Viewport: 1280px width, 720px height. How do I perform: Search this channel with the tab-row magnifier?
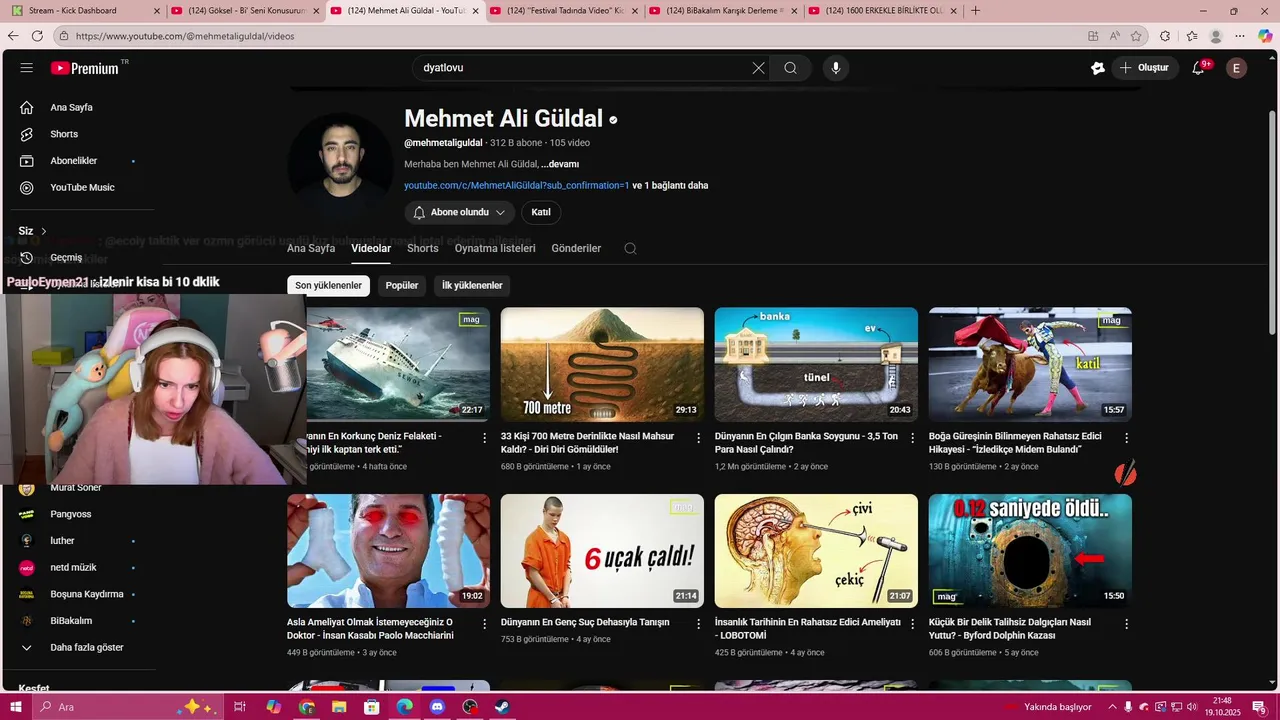[x=630, y=248]
